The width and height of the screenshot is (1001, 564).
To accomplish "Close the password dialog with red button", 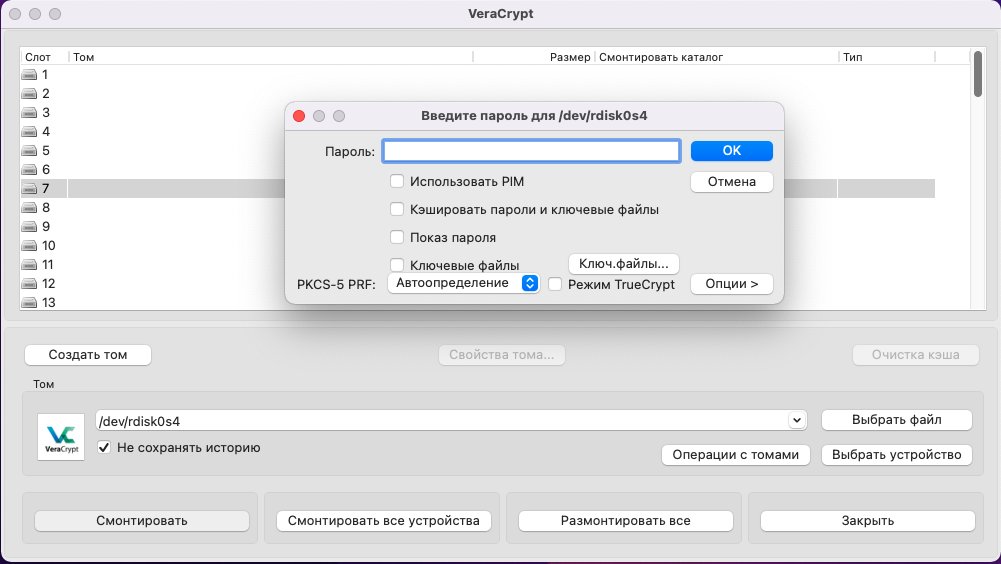I will click(299, 116).
